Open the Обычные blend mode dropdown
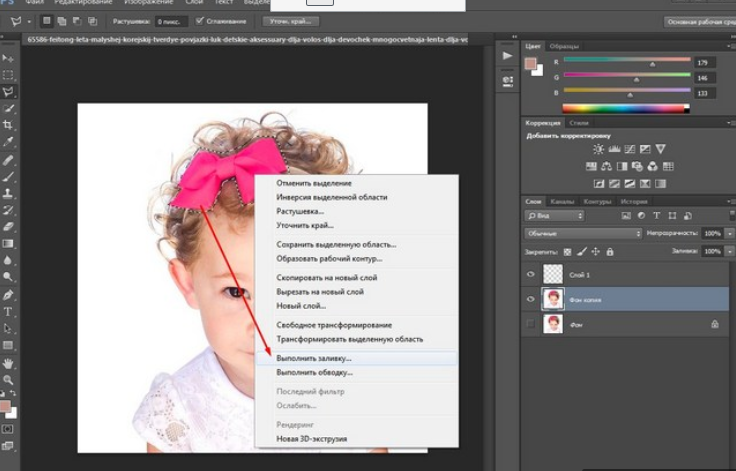 point(582,233)
